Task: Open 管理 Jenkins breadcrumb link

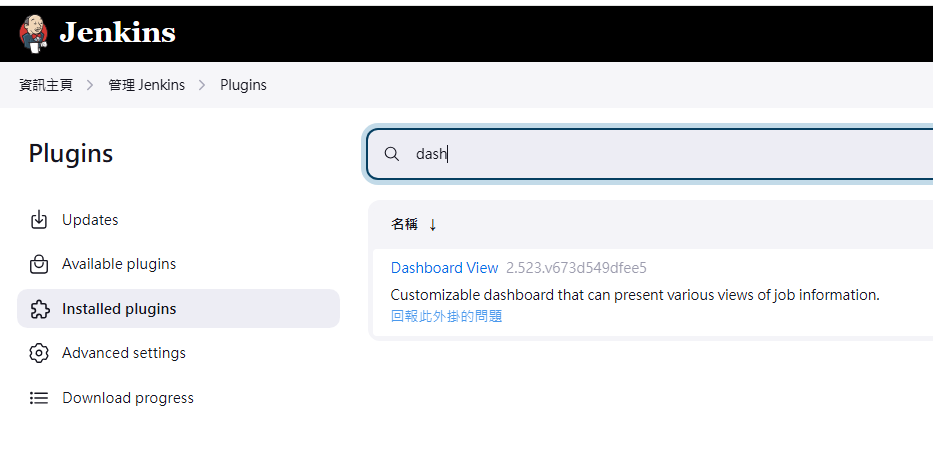Action: [x=146, y=85]
